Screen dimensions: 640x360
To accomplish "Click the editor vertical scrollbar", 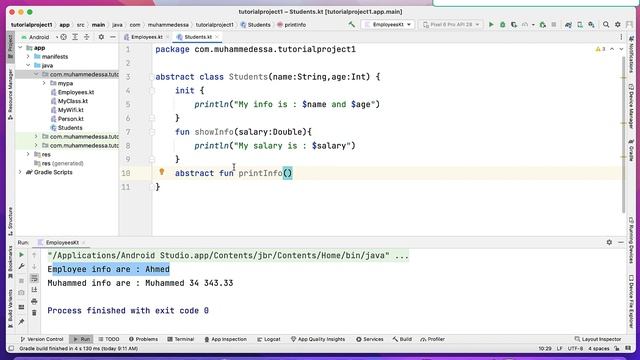I will click(624, 135).
